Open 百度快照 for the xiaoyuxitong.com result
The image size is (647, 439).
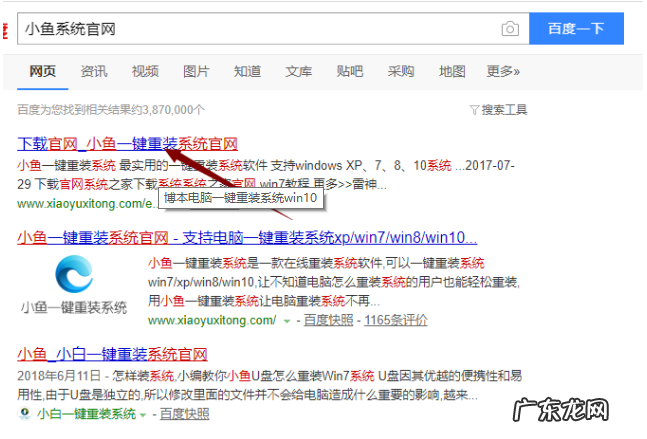pos(328,320)
